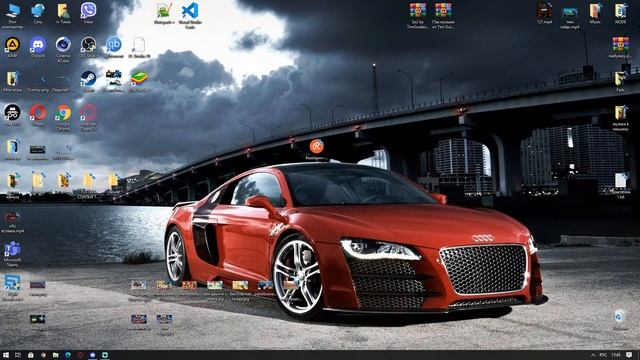Open Microsoft Edge from the taskbar
Viewport: 640px width, 360px height.
pyautogui.click(x=68, y=355)
